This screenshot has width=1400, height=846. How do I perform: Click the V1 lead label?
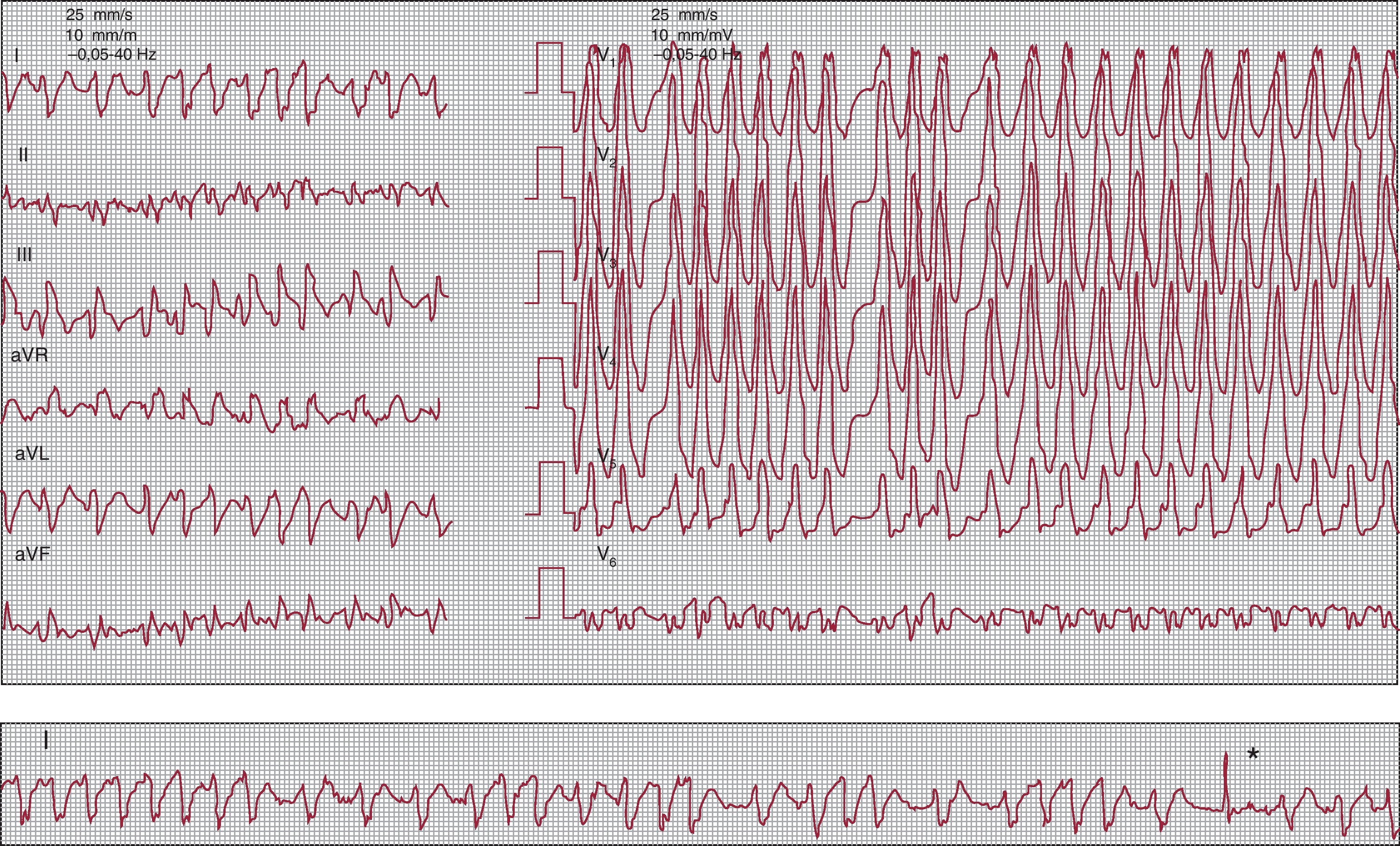coord(606,56)
